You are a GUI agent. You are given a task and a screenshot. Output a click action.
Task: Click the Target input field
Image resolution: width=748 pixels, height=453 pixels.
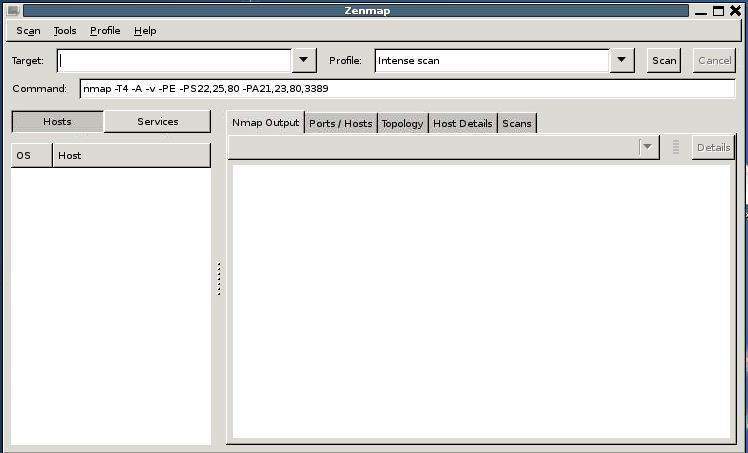(x=174, y=60)
